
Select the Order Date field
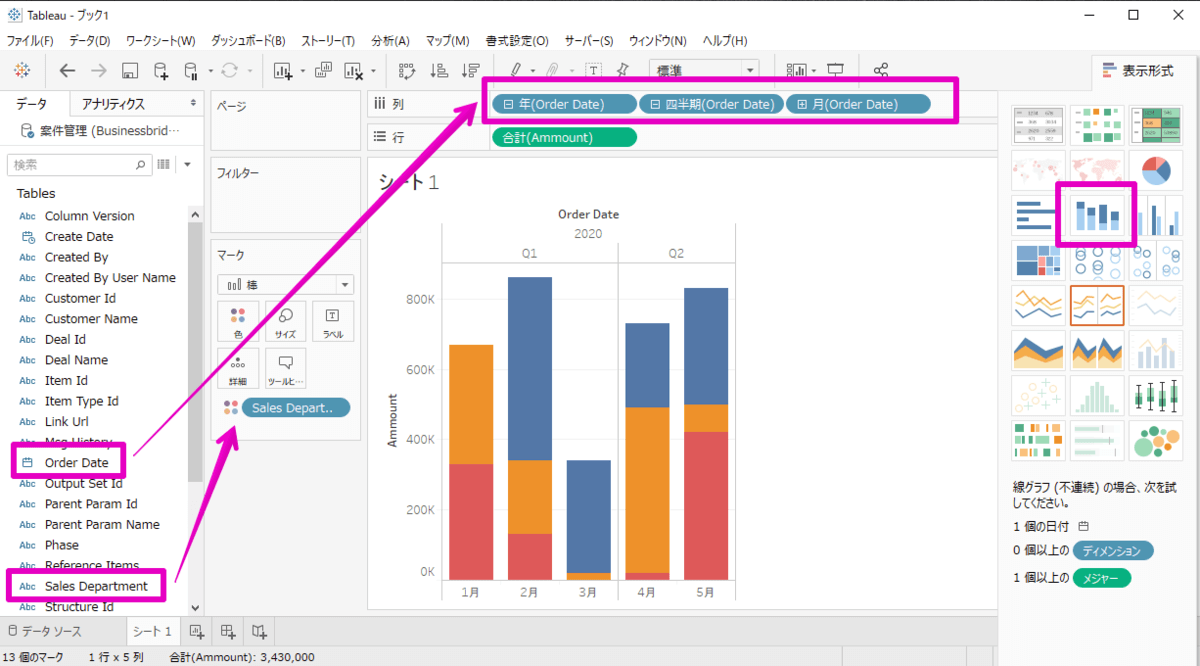tap(76, 462)
